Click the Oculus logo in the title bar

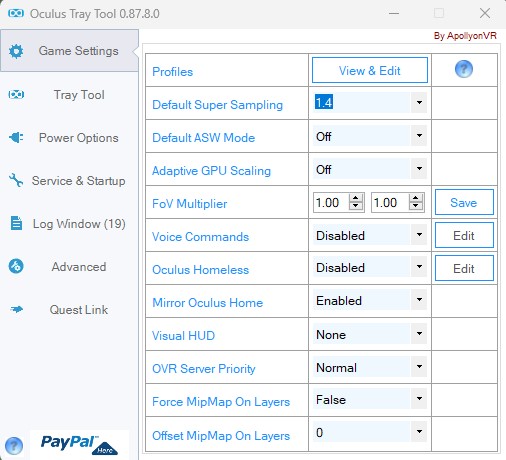click(x=16, y=13)
